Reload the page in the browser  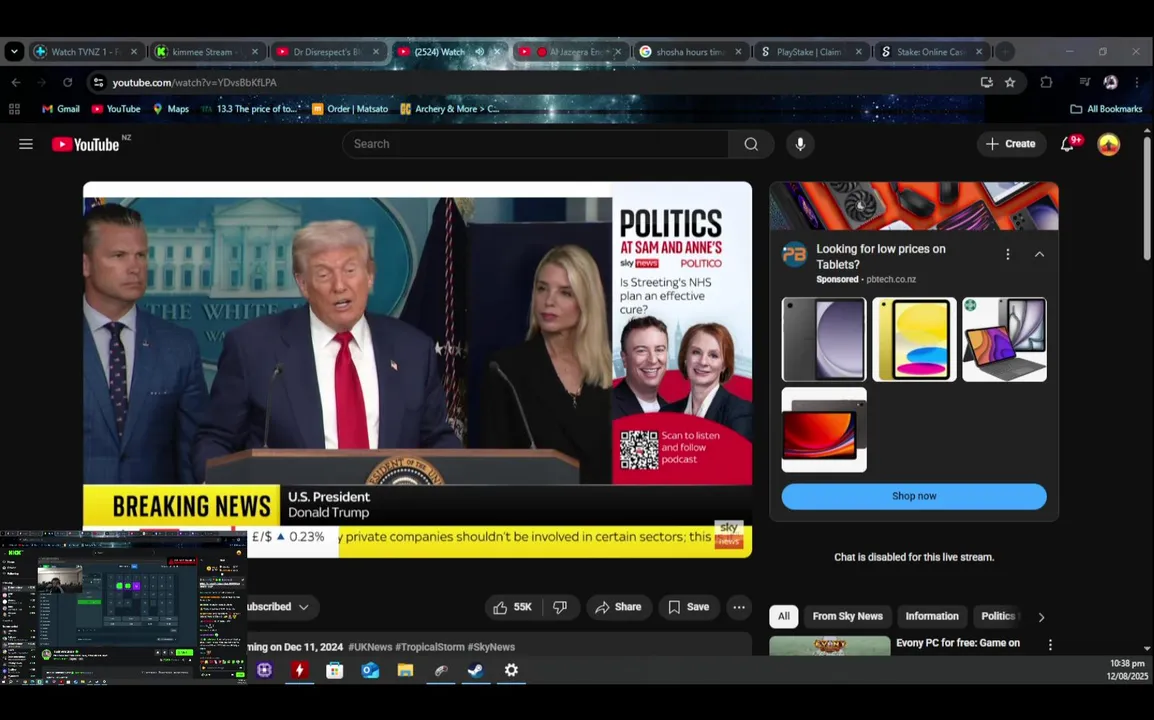point(68,82)
